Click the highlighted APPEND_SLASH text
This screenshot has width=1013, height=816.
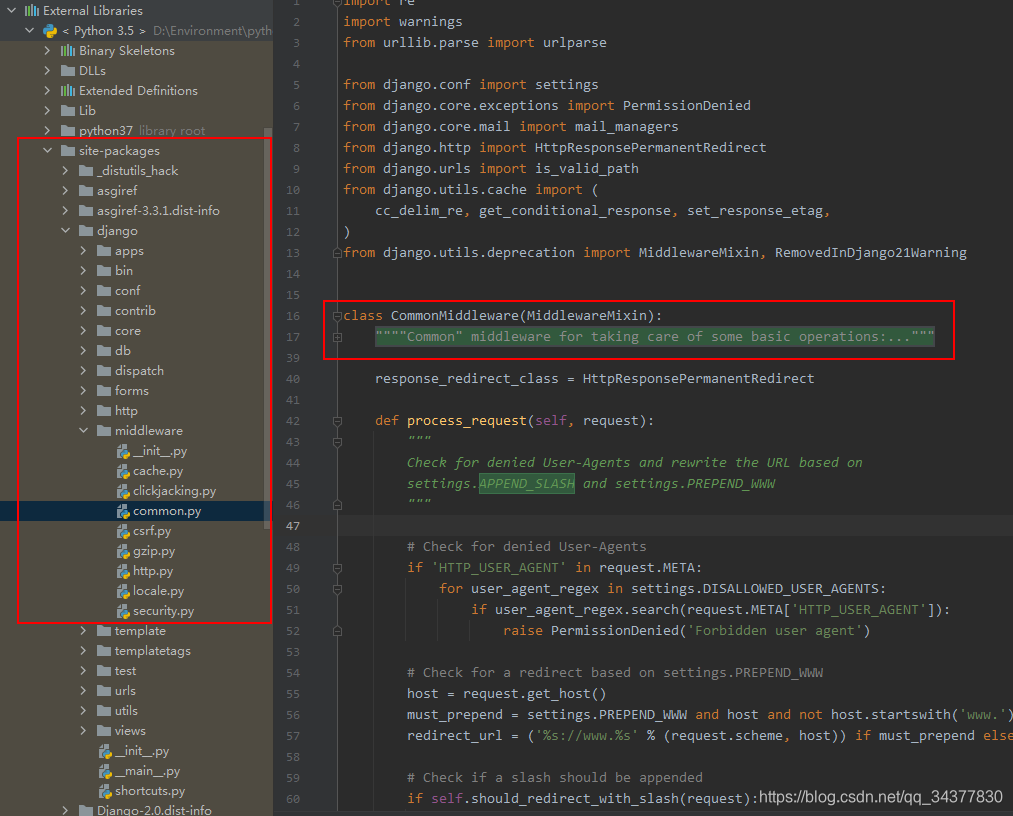pos(527,484)
